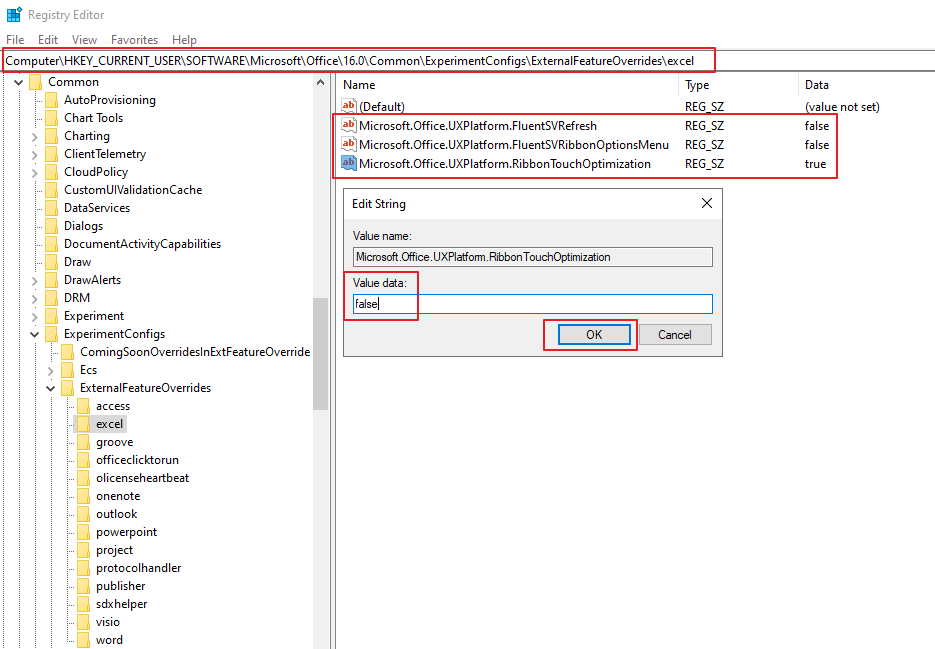
Task: Click the project folder icon
Action: [x=83, y=550]
